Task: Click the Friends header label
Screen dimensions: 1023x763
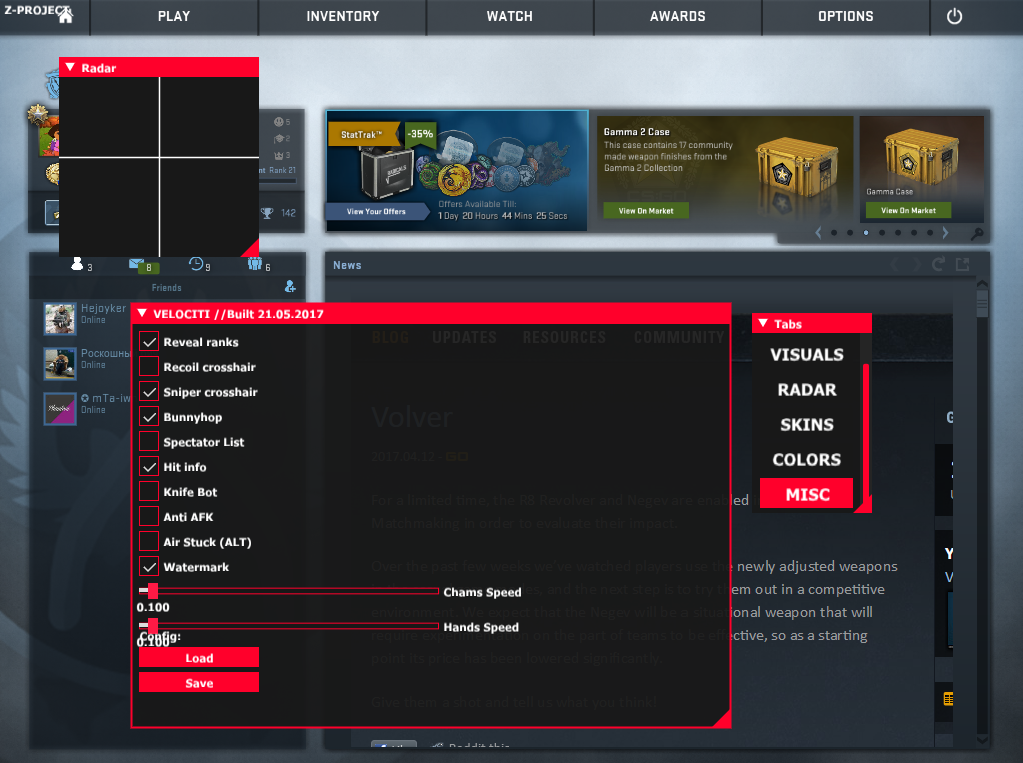Action: pos(166,287)
